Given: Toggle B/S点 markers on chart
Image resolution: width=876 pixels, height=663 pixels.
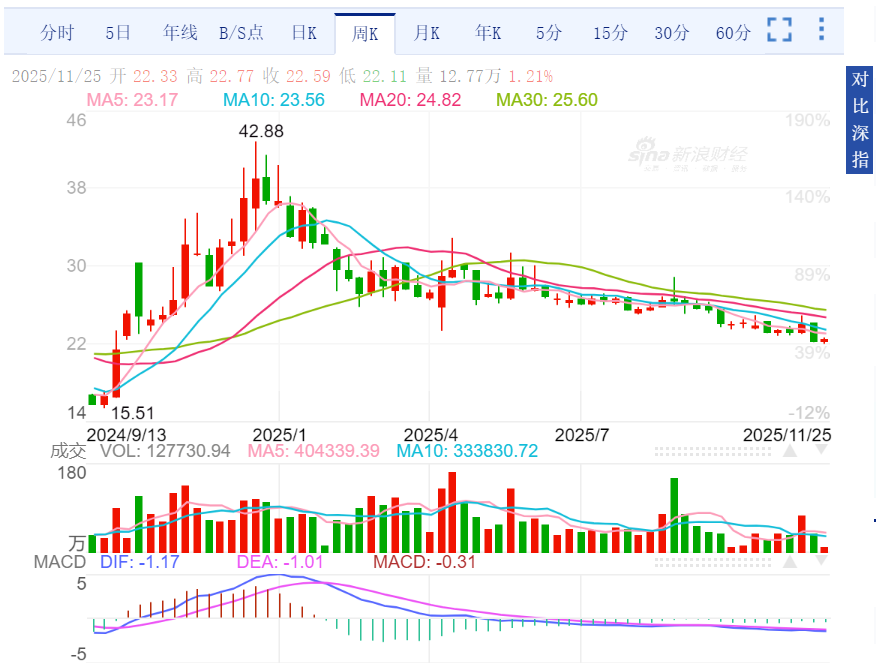Looking at the screenshot, I should click(x=241, y=33).
